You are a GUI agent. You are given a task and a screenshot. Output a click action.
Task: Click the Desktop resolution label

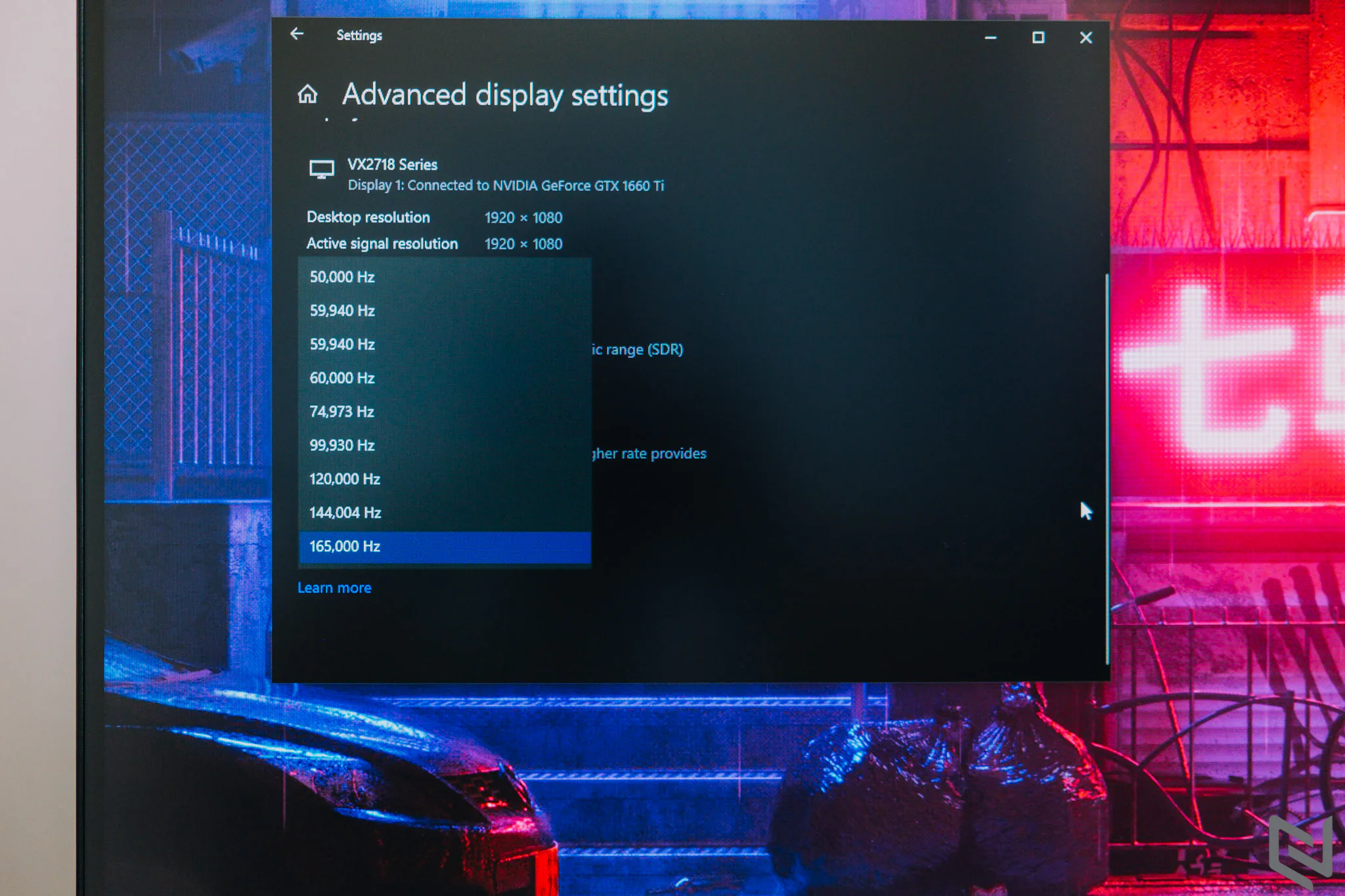click(x=368, y=217)
